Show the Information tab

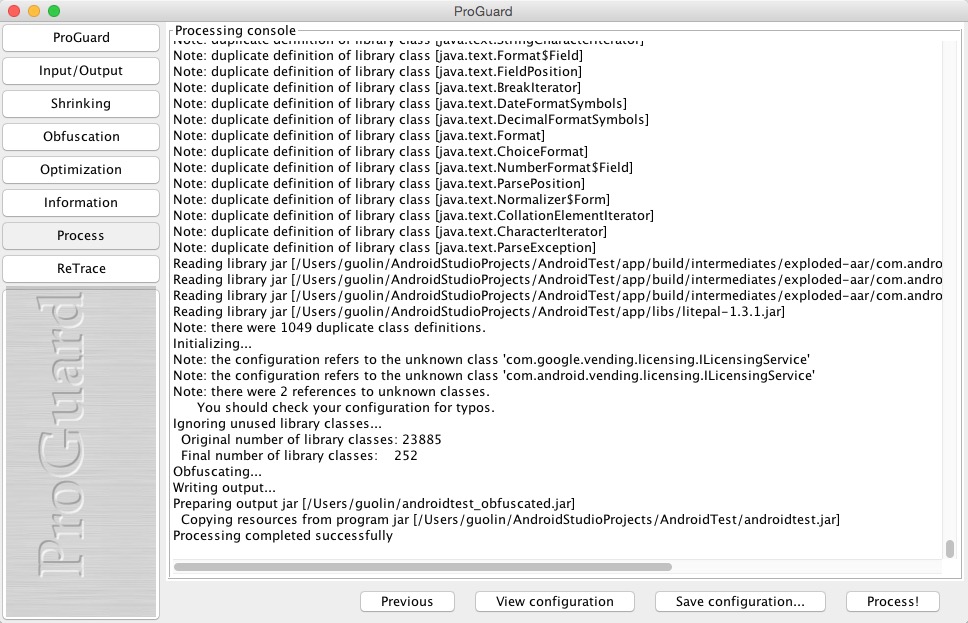tap(81, 203)
